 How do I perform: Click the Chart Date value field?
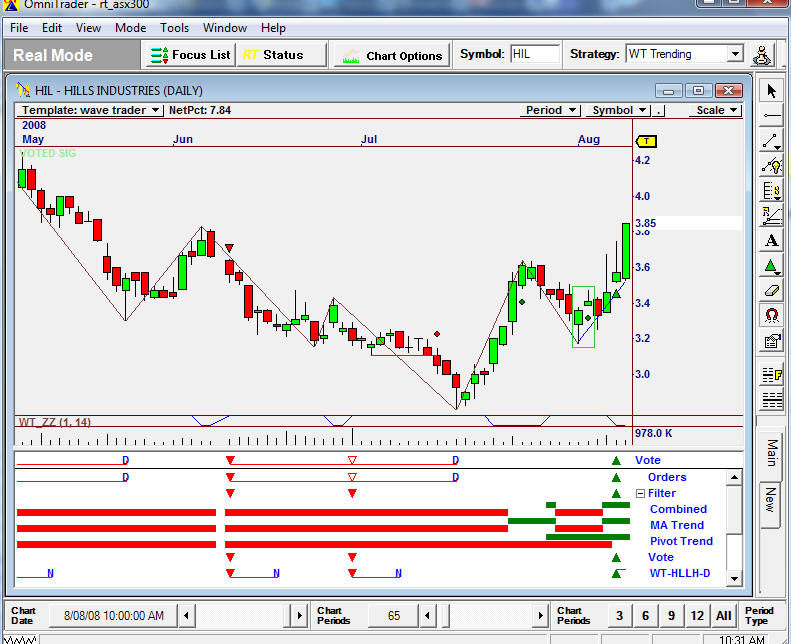[114, 616]
